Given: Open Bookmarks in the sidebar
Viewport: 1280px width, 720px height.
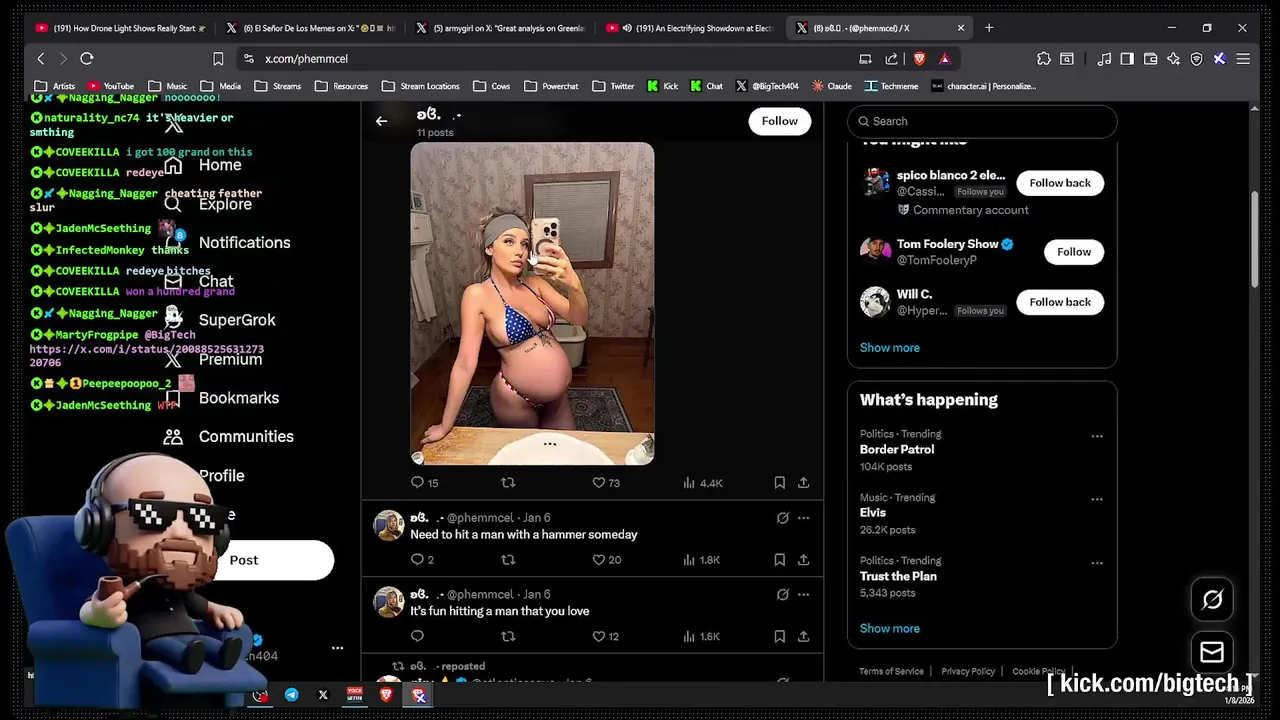Looking at the screenshot, I should 222,398.
